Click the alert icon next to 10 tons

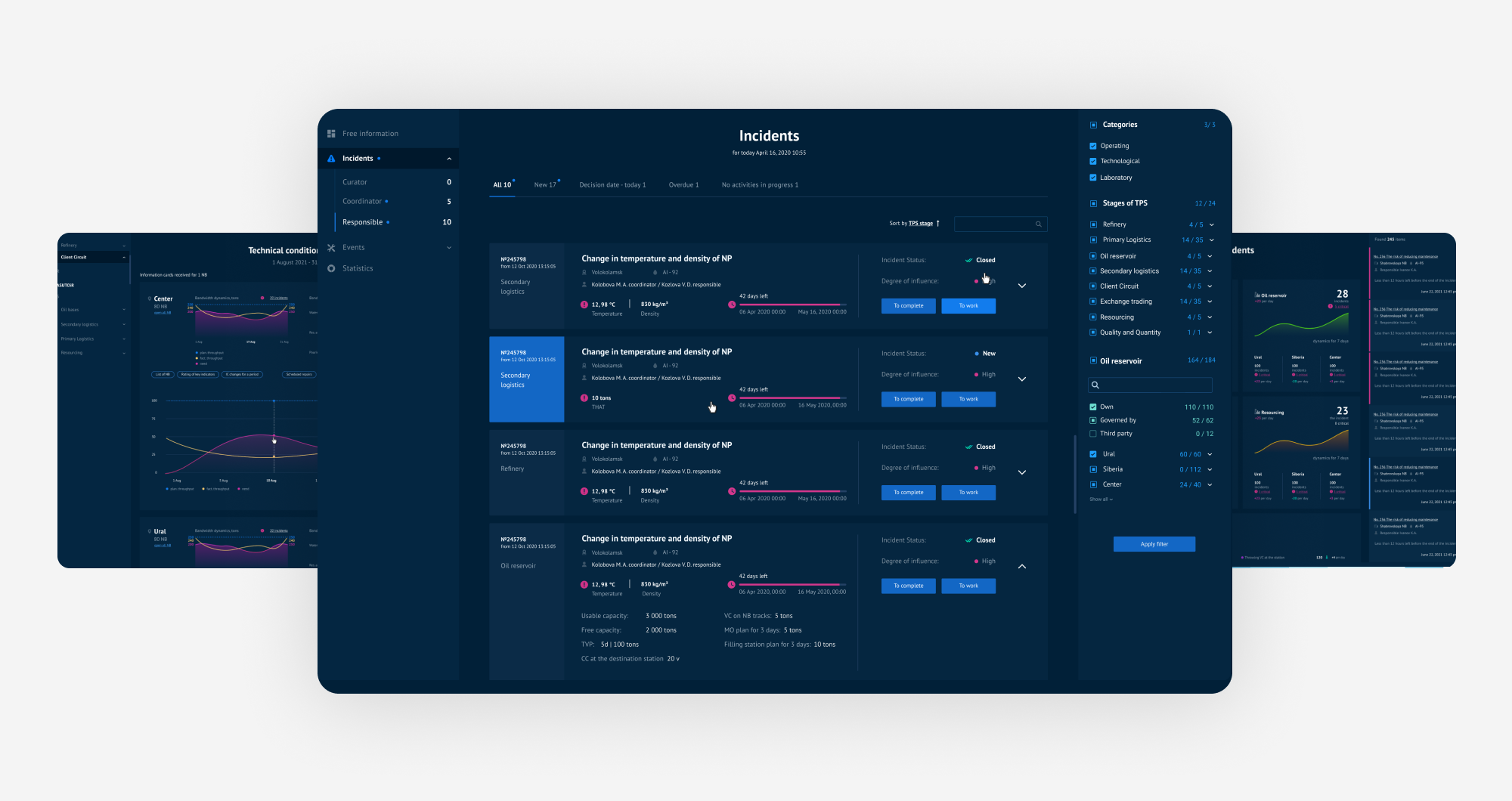pos(584,398)
